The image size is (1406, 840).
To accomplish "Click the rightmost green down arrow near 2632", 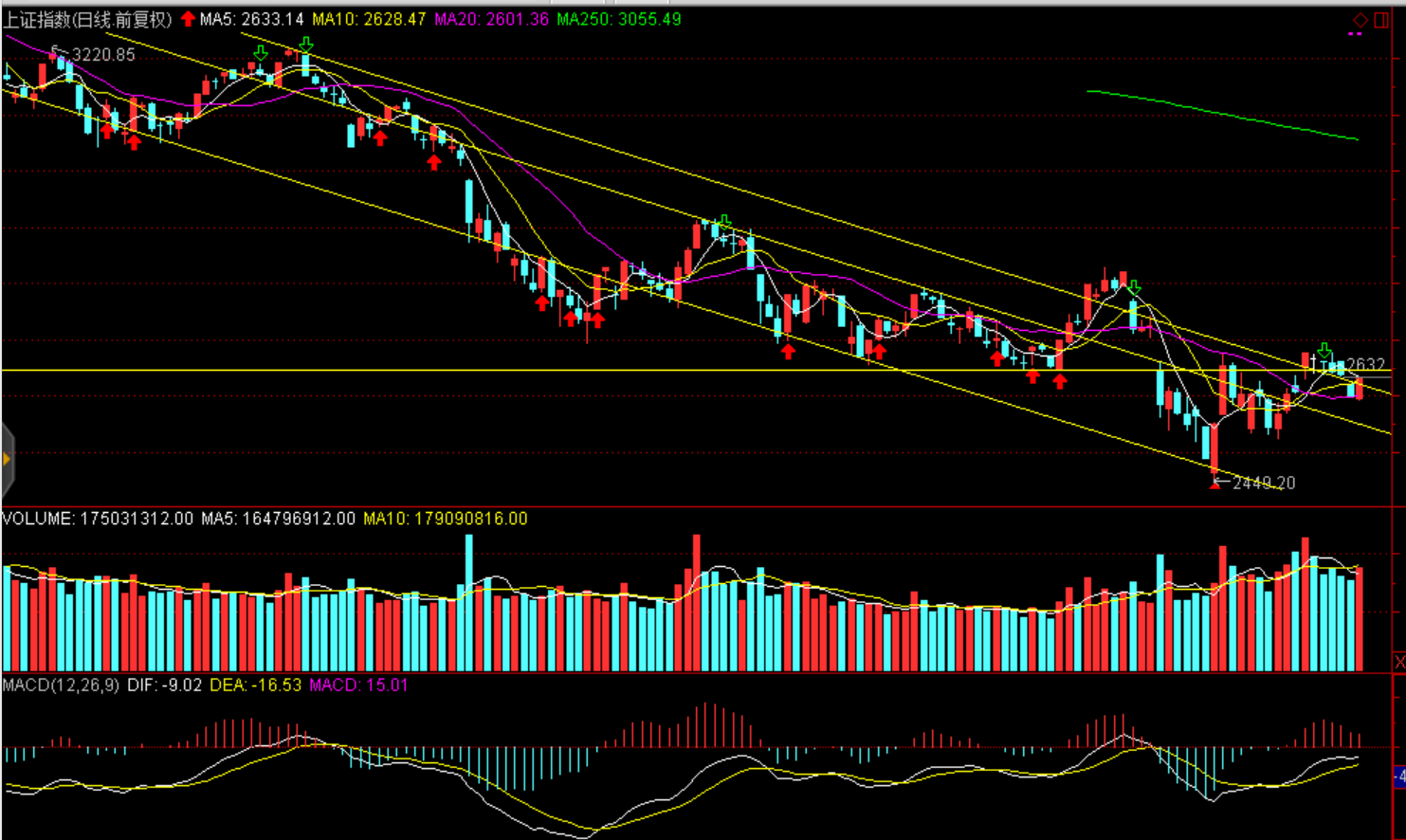I will coord(1324,351).
